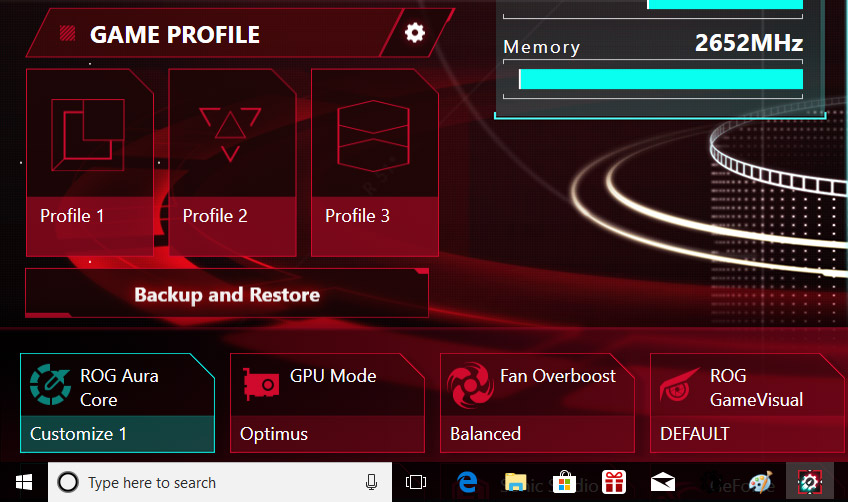Click the microphone icon in search box
The height and width of the screenshot is (502, 848).
click(x=371, y=482)
